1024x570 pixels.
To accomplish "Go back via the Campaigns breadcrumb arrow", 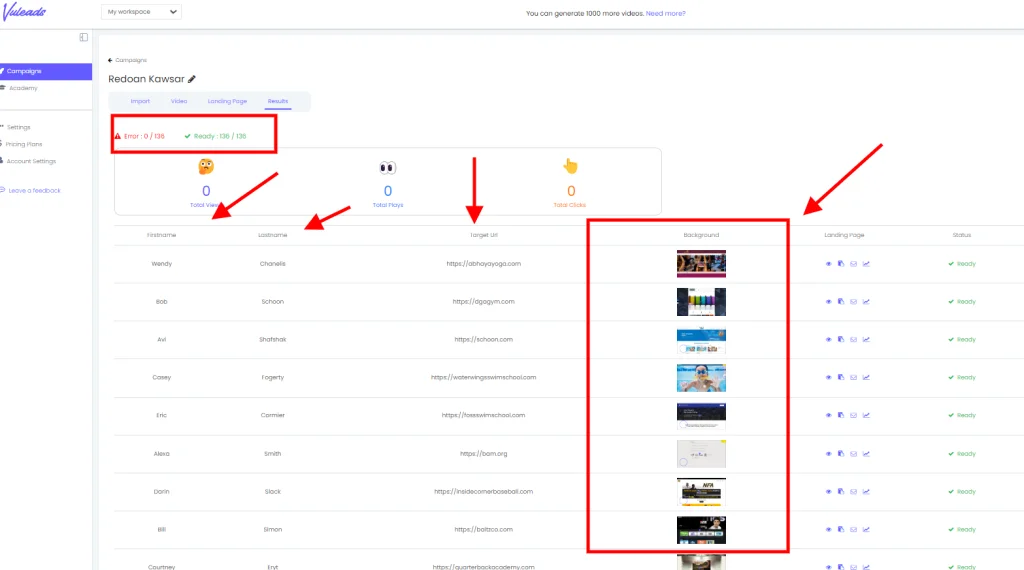I will (x=111, y=60).
